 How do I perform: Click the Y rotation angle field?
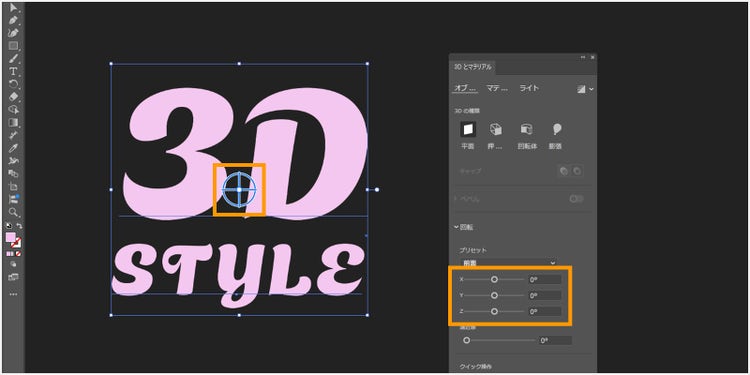click(545, 296)
